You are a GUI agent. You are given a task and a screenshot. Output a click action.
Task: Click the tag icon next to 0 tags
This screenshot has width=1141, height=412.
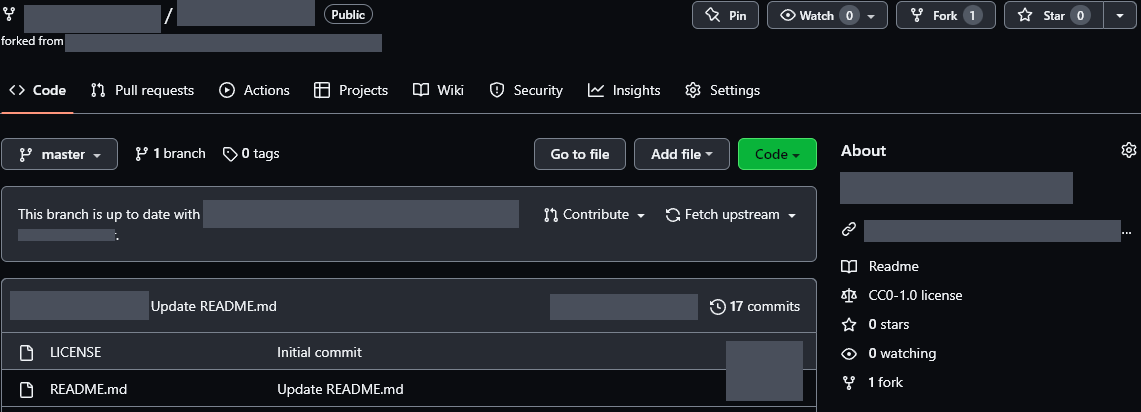[230, 154]
